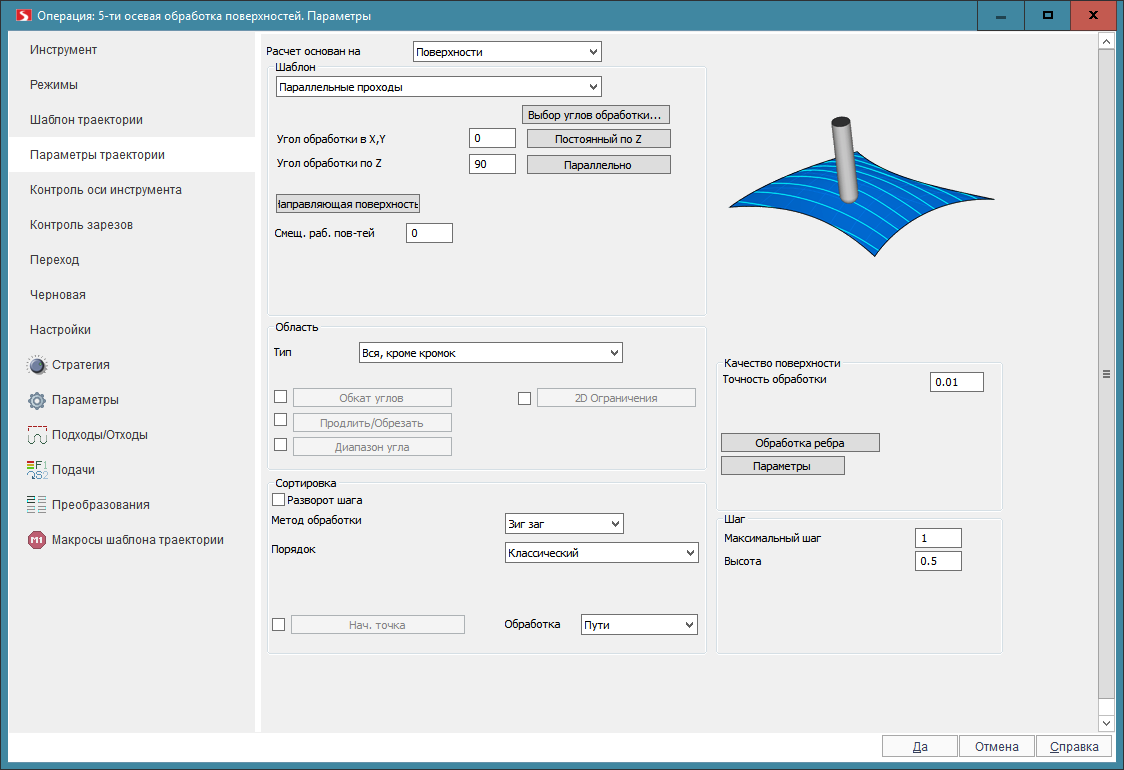Click the Угол обработки по Z field
Image resolution: width=1124 pixels, height=770 pixels.
[x=492, y=164]
